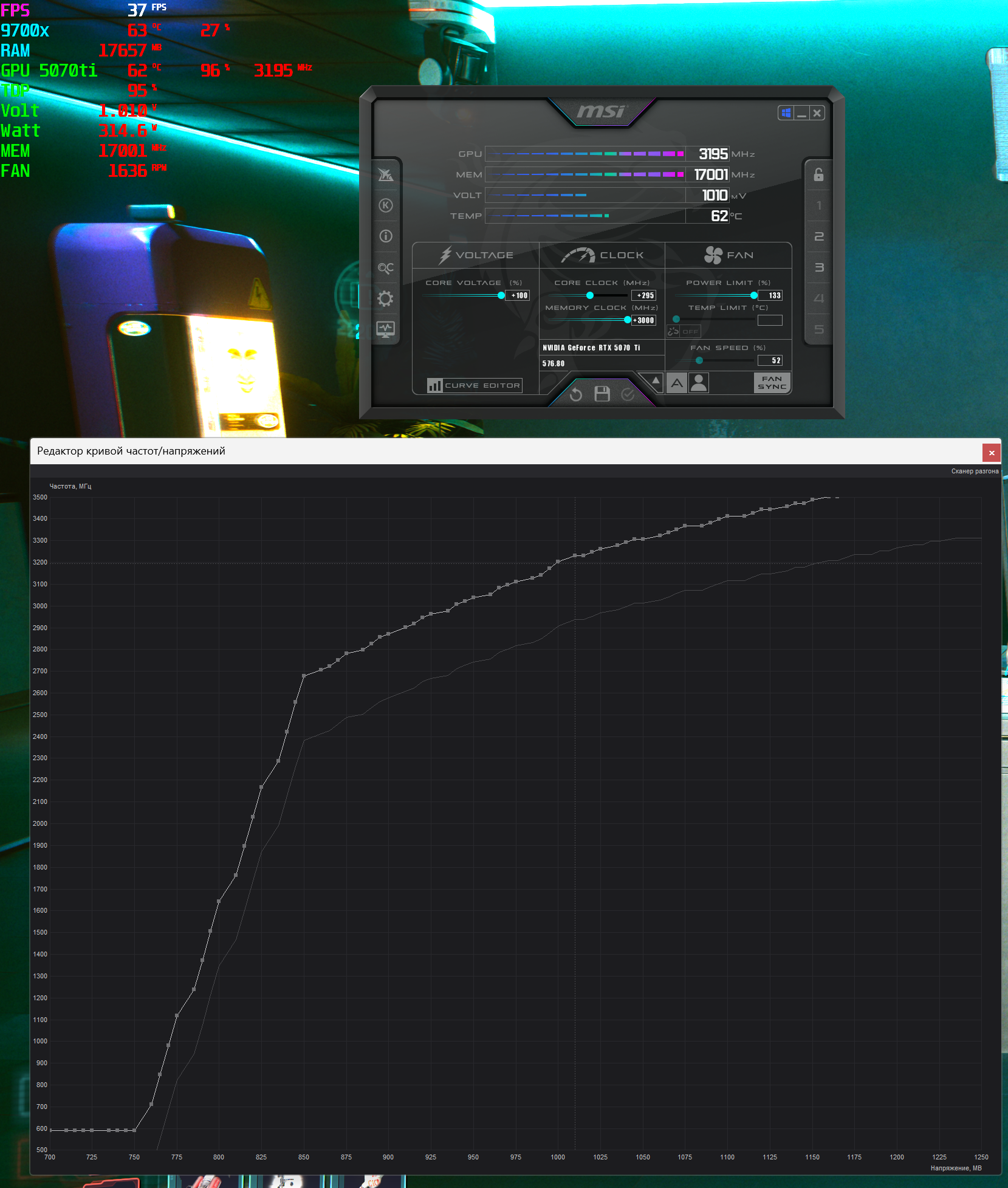Toggle the Fan Sync button
1008x1188 pixels.
pos(772,383)
